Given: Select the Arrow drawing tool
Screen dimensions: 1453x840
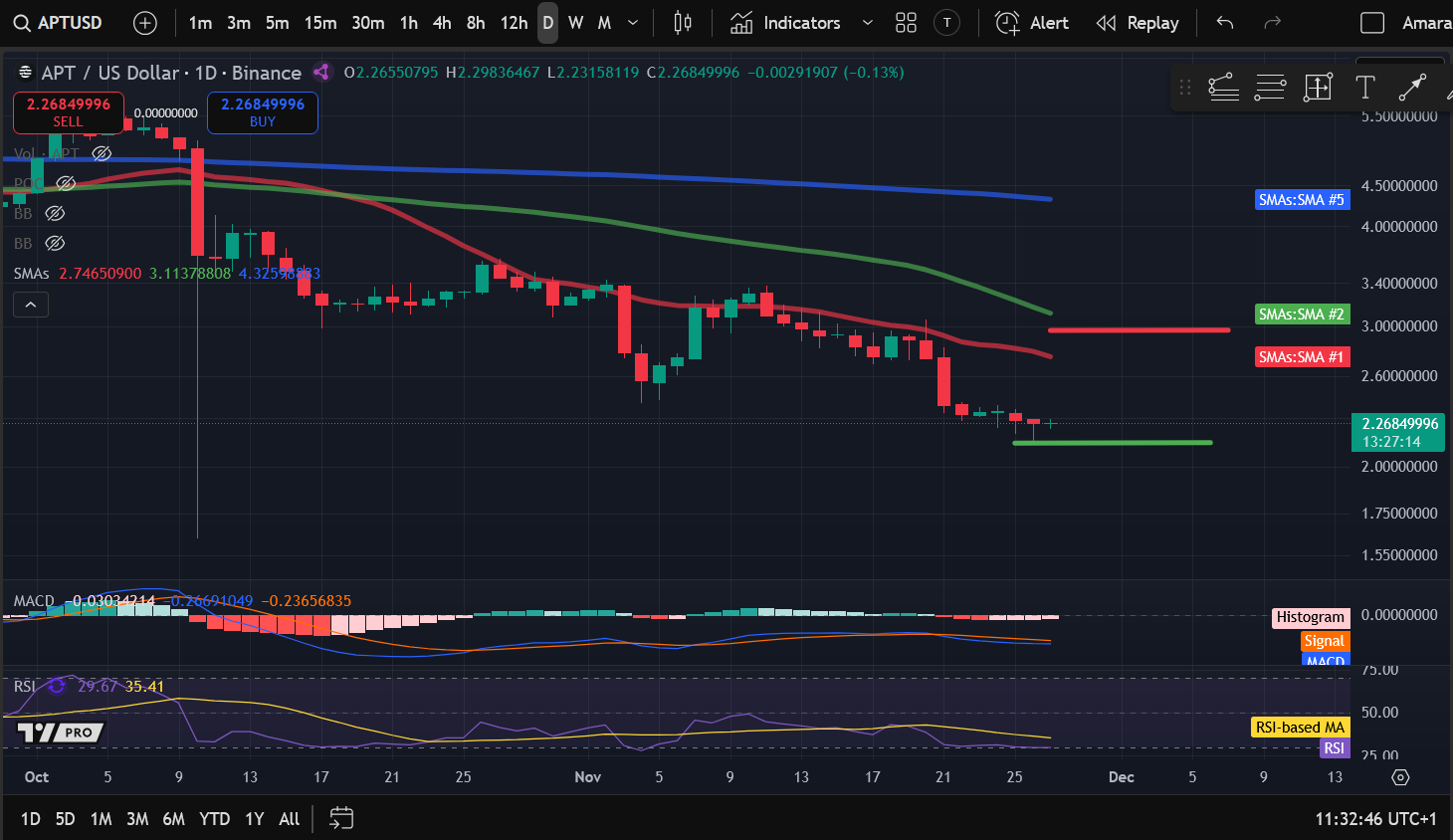Looking at the screenshot, I should click(x=1412, y=88).
